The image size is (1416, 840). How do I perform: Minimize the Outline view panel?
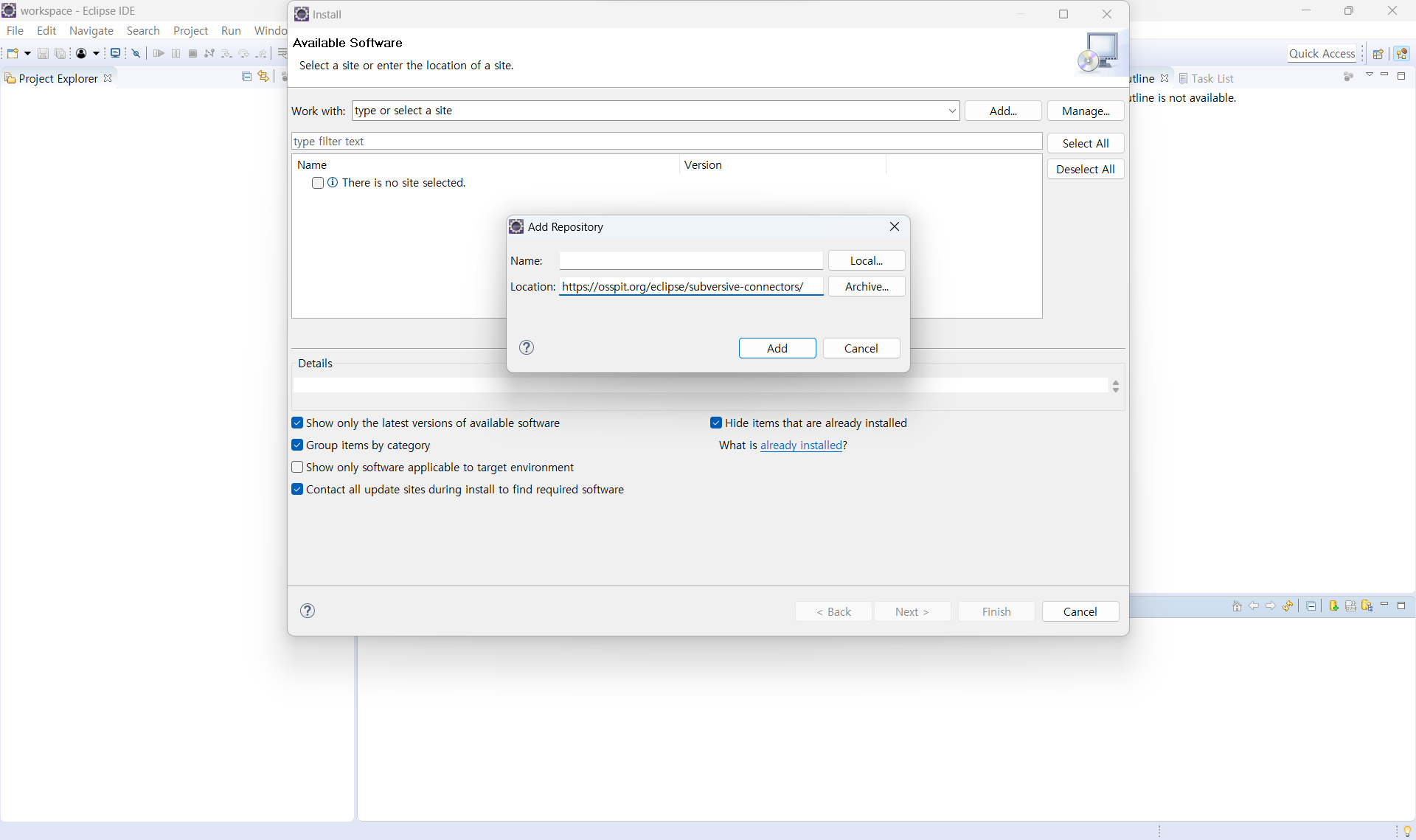tap(1384, 75)
